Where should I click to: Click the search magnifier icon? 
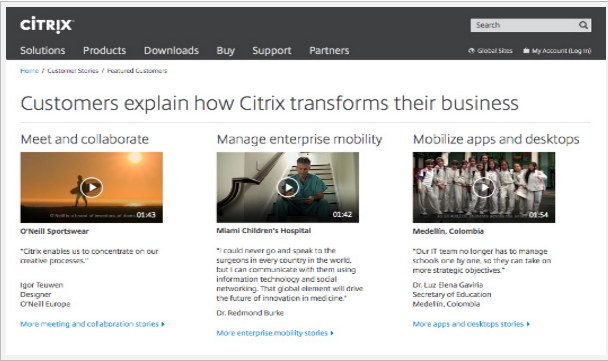583,25
